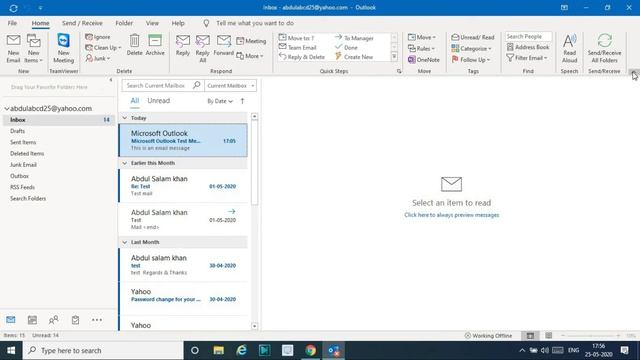This screenshot has width=640, height=360.
Task: Open the Folder ribbon tab
Action: pos(124,23)
